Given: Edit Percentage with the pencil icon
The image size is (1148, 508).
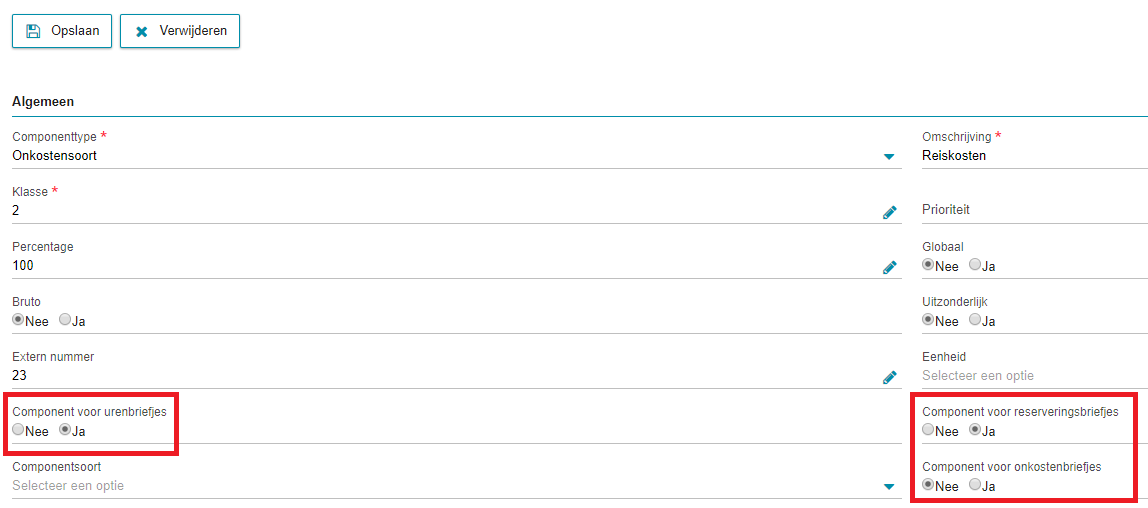Looking at the screenshot, I should (890, 267).
